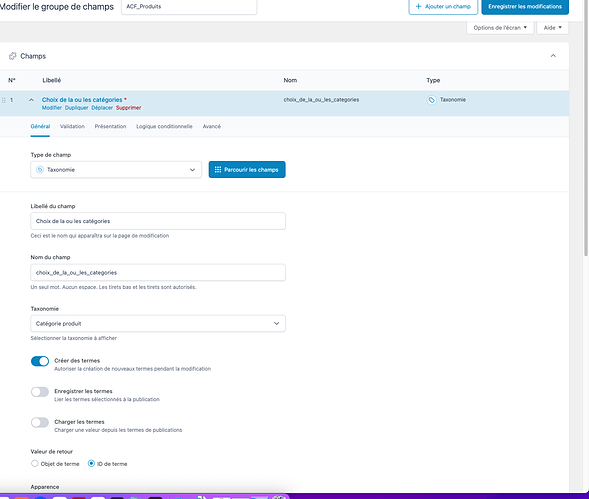Click into the Libellé du champ input
The image size is (589, 499).
158,221
